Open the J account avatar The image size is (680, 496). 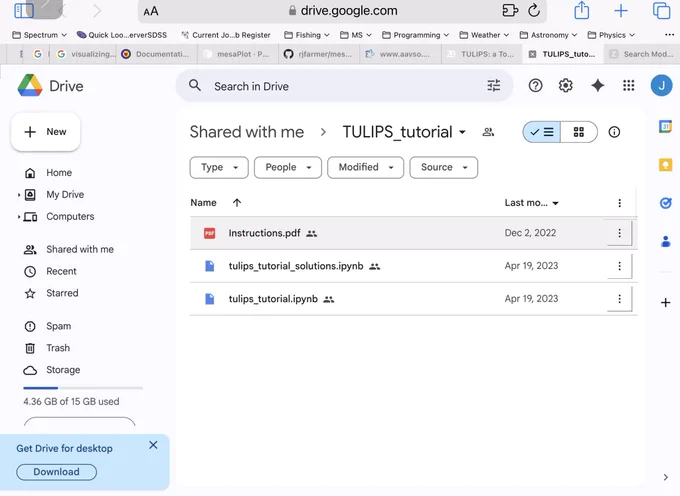(661, 85)
